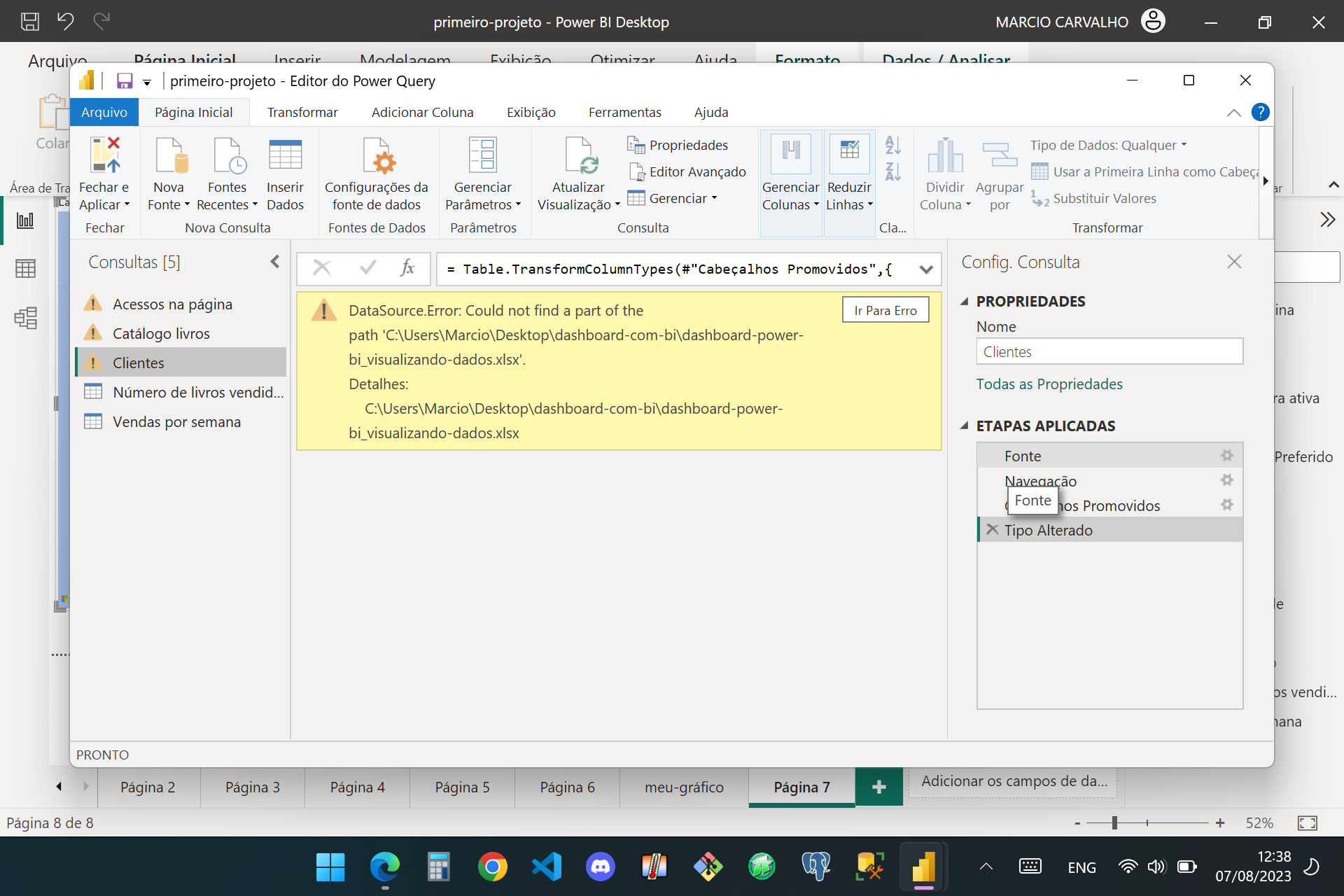Screen dimensions: 1344x896
Task: Select Catálogo livros query
Action: pyautogui.click(x=181, y=334)
